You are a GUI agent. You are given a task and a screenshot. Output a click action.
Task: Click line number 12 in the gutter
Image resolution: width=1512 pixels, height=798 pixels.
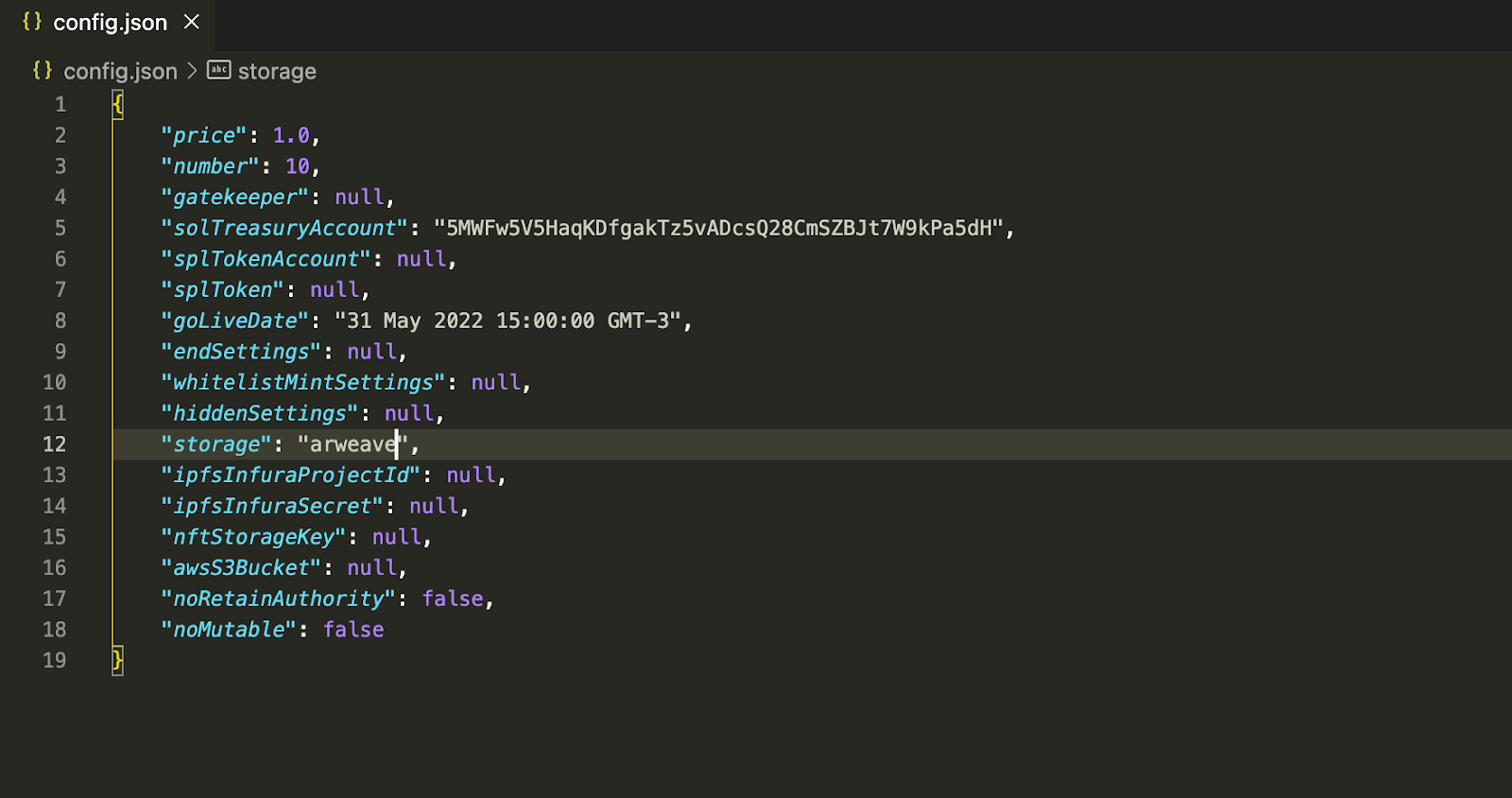[x=55, y=444]
